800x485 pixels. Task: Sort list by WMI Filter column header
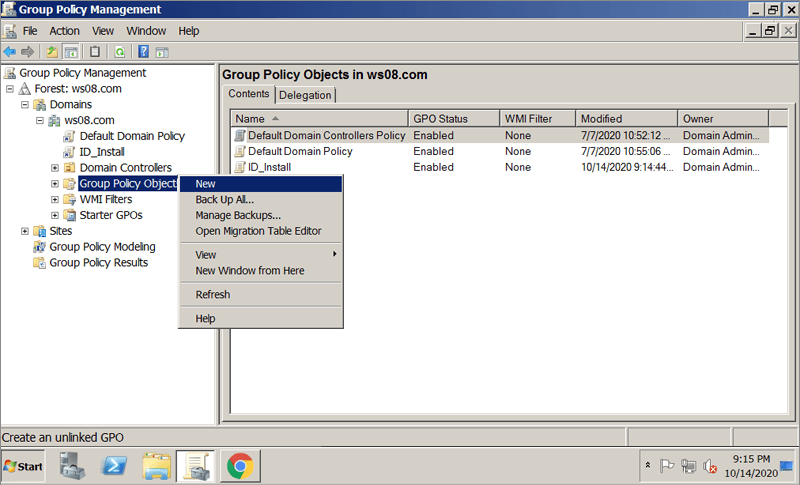(x=538, y=119)
